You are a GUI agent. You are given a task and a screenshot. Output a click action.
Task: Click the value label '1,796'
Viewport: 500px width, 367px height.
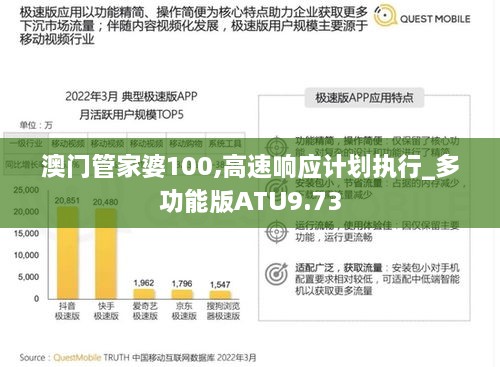tap(182, 284)
